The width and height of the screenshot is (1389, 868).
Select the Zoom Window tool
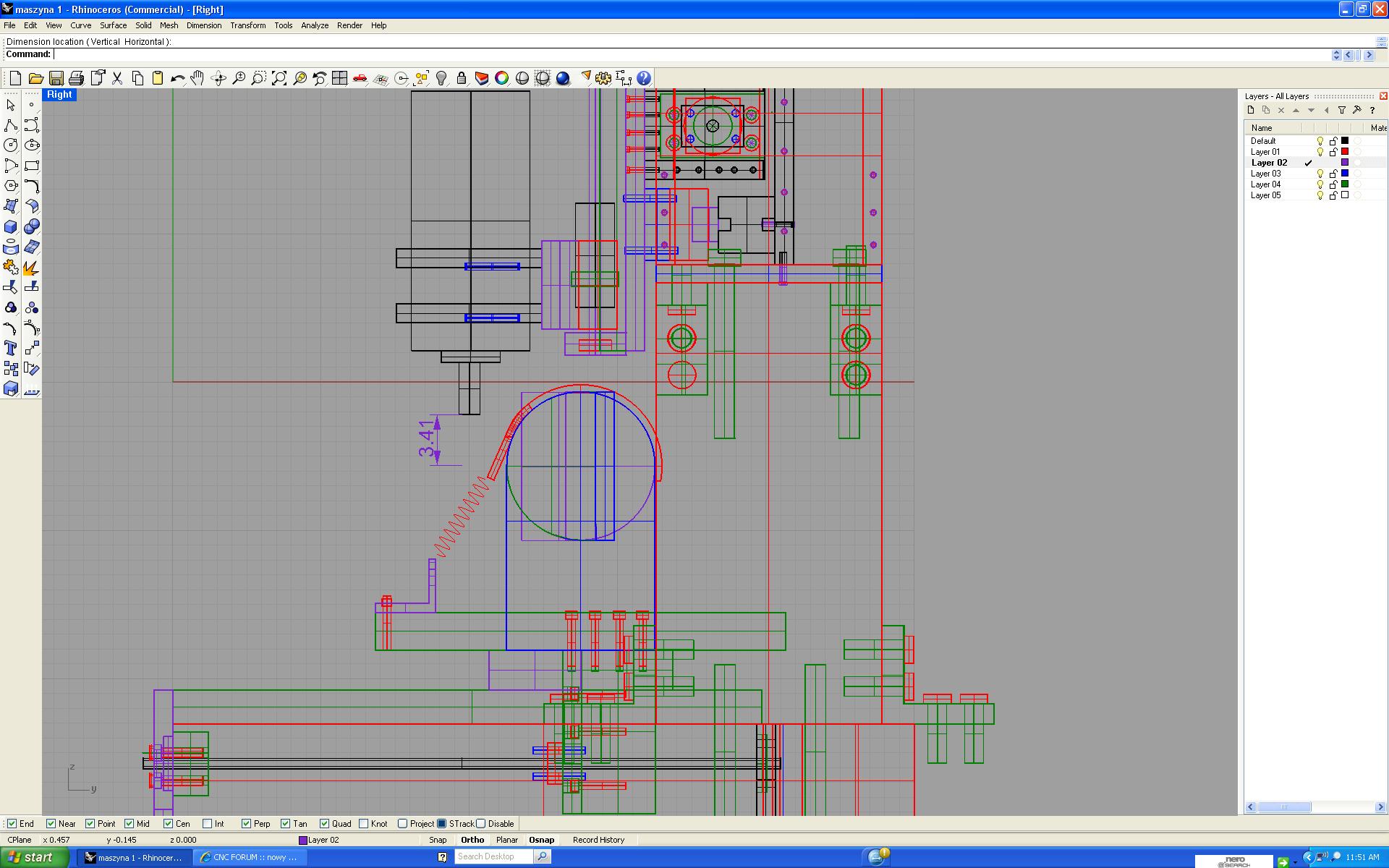click(x=258, y=78)
